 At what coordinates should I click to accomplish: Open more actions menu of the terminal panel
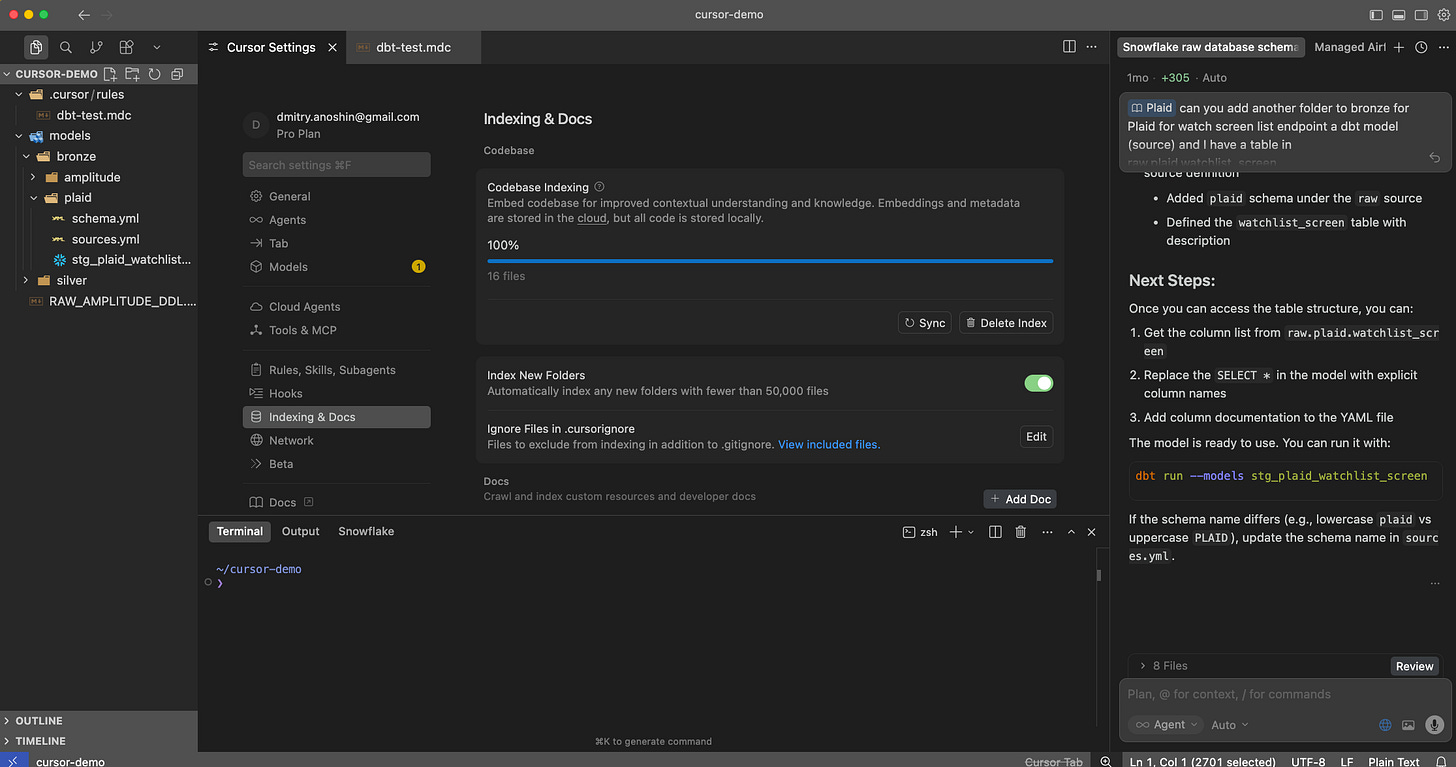coord(1047,532)
